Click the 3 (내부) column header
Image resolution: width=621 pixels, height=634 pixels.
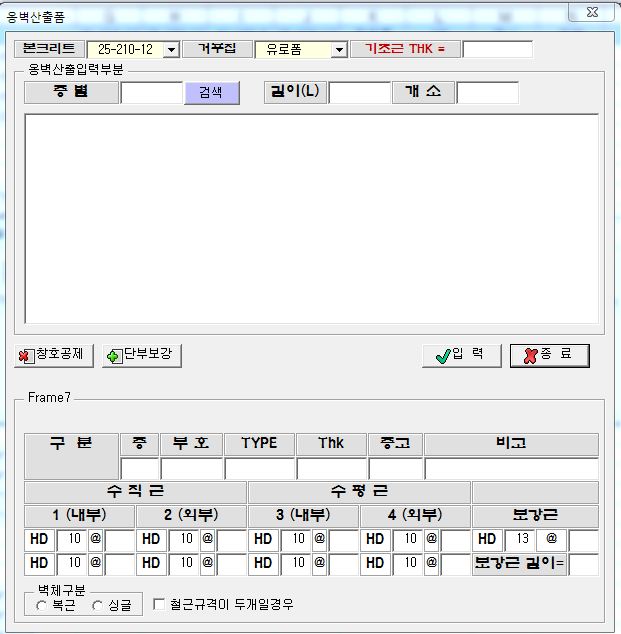303,516
